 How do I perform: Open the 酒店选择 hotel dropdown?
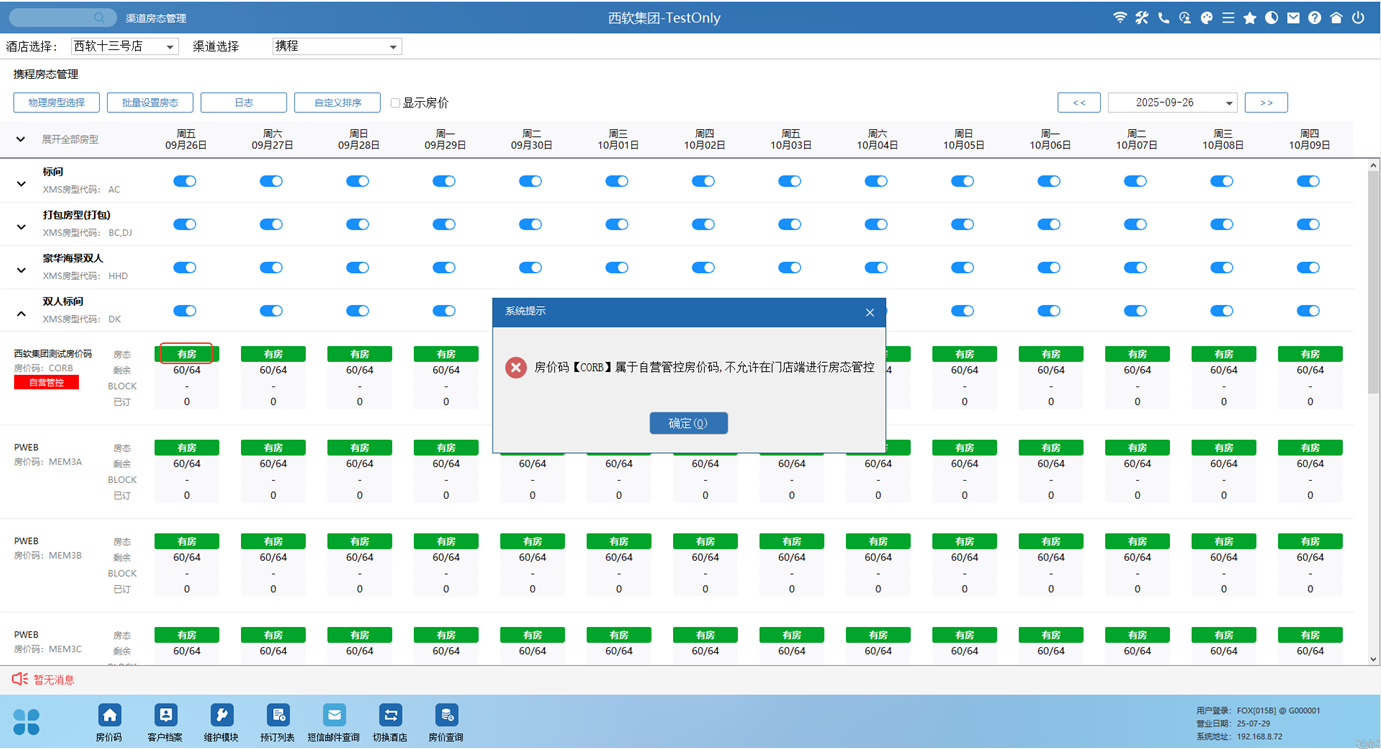(124, 46)
